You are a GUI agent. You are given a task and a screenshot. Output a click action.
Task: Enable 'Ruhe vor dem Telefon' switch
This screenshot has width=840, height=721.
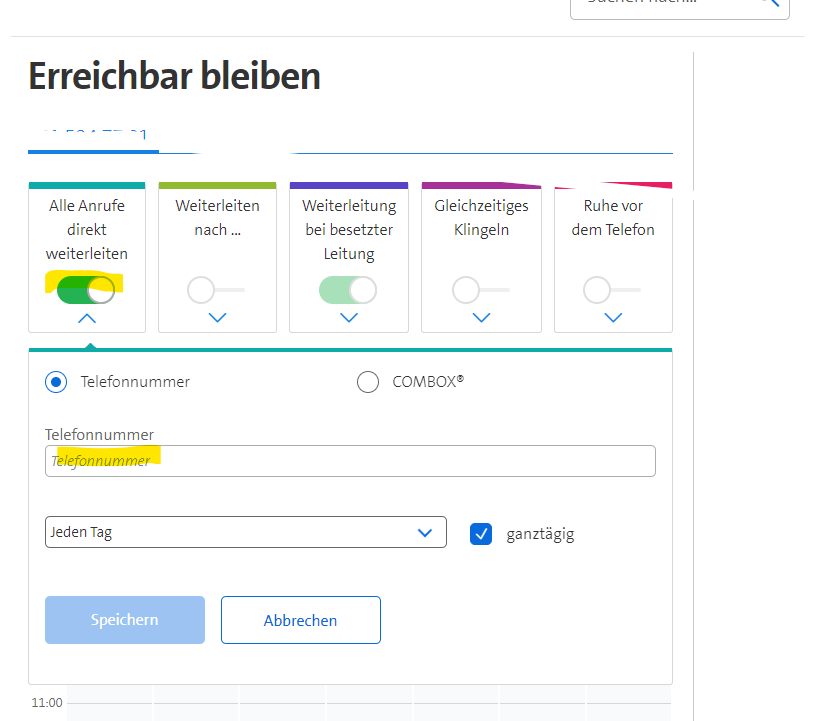tap(612, 290)
